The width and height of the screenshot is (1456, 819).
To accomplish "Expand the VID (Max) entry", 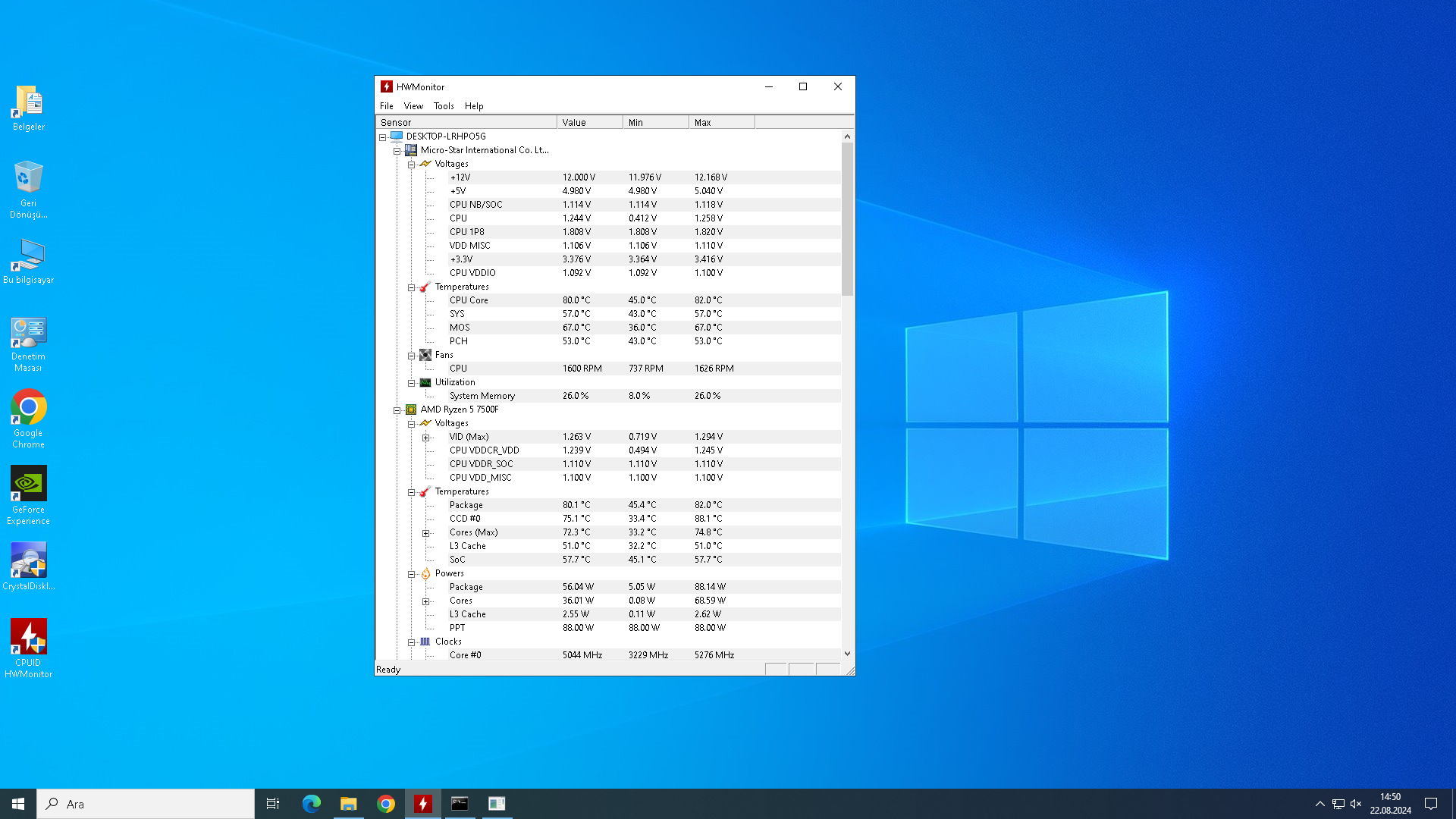I will [425, 438].
